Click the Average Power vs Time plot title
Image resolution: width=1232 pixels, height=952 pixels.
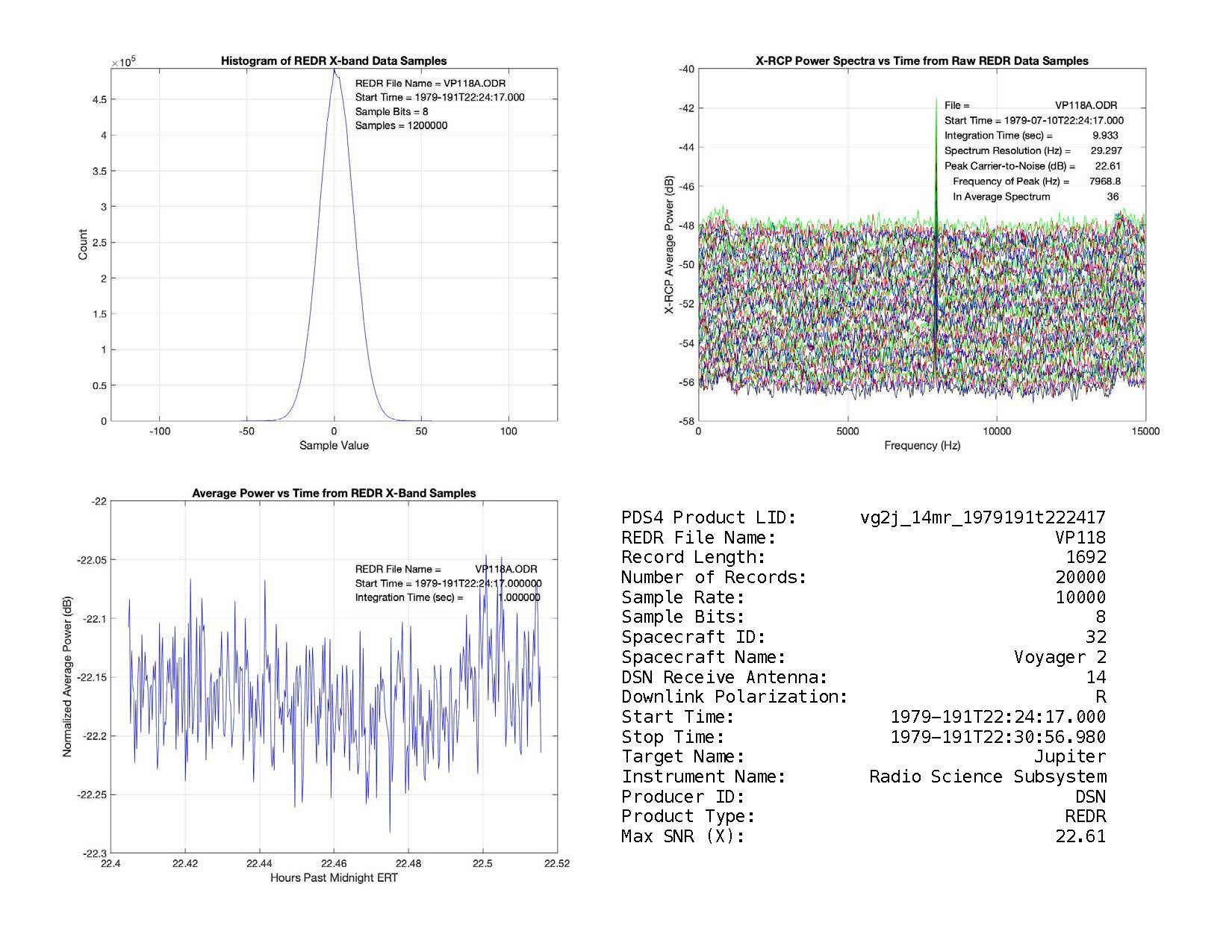click(334, 494)
